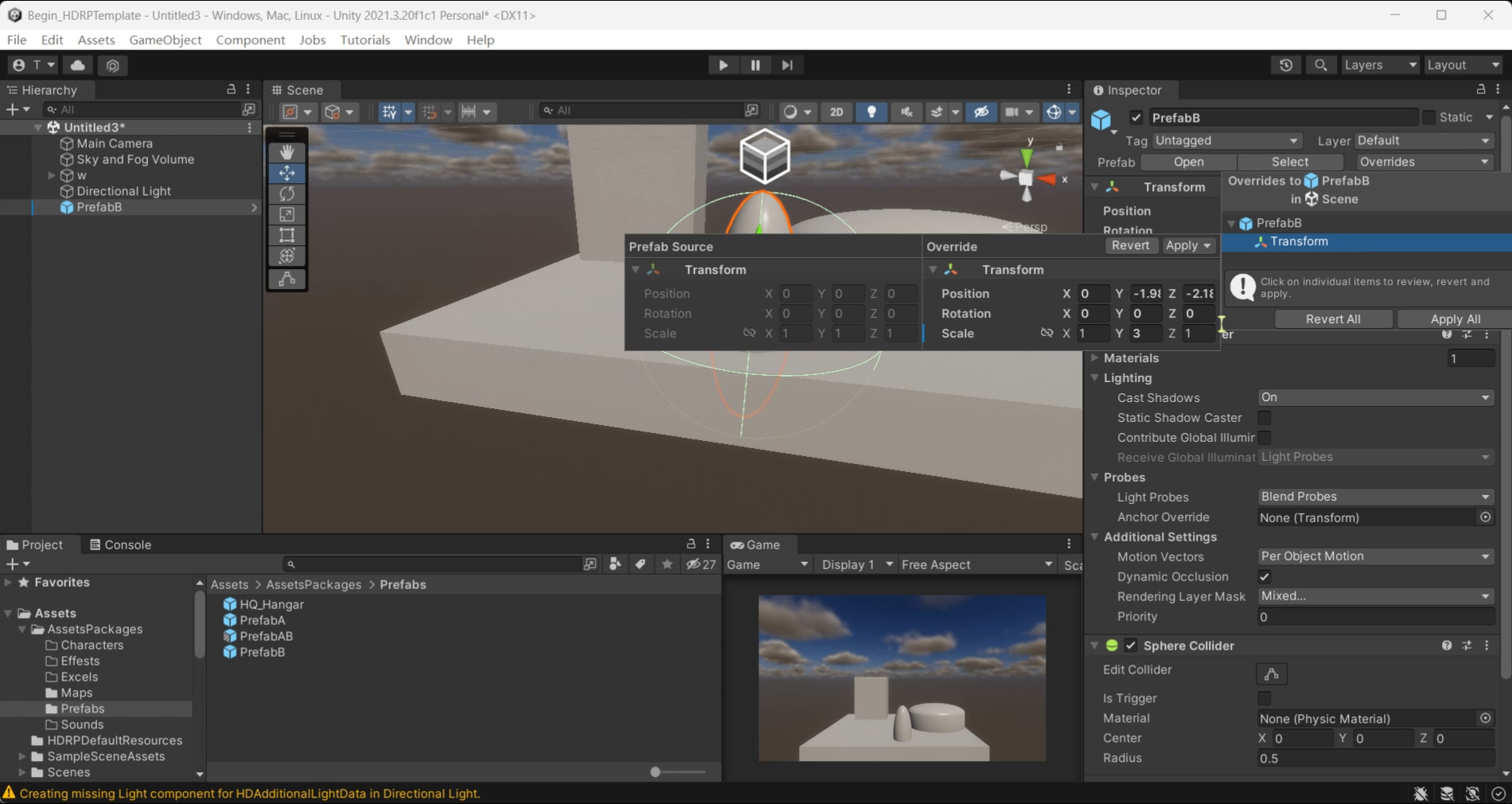Select the Hand view tool
The height and width of the screenshot is (804, 1512).
287,152
